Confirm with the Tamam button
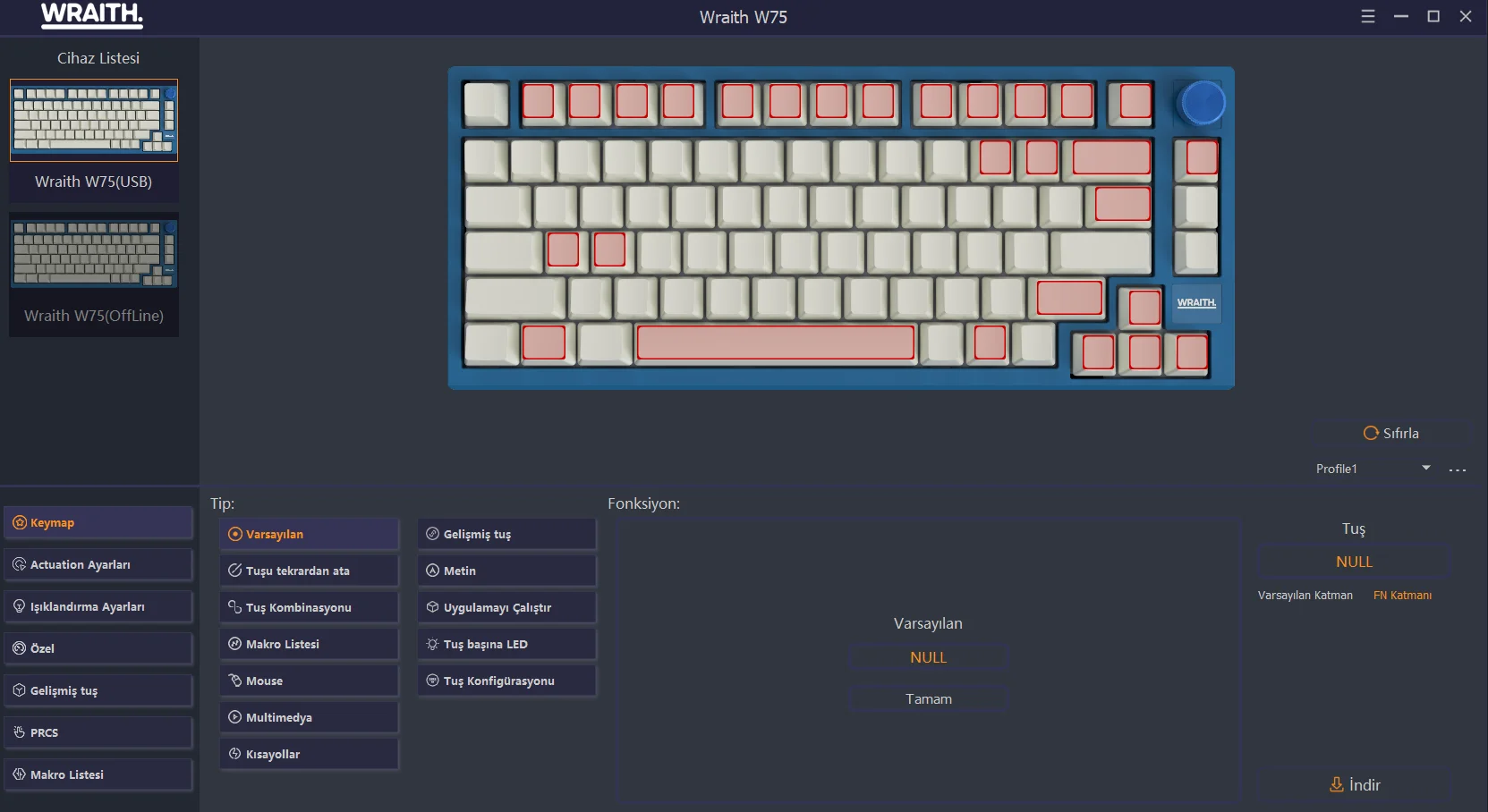The height and width of the screenshot is (812, 1488). pos(929,698)
